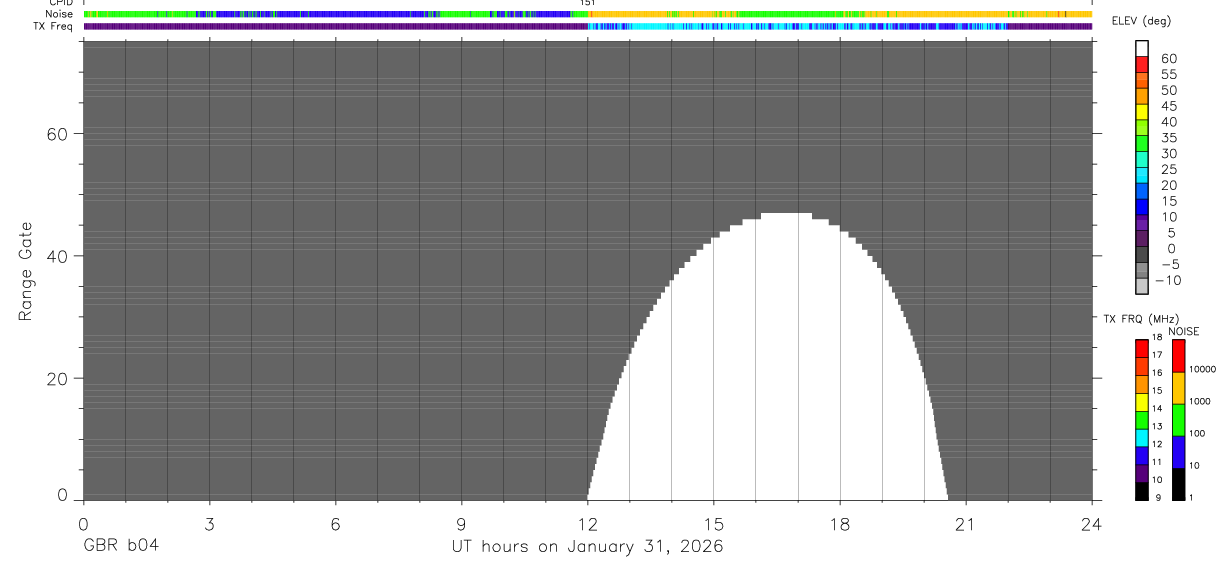This screenshot has height=567, width=1228.
Task: Click the '1000' label in the NOISE legend
Action: click(x=1201, y=401)
